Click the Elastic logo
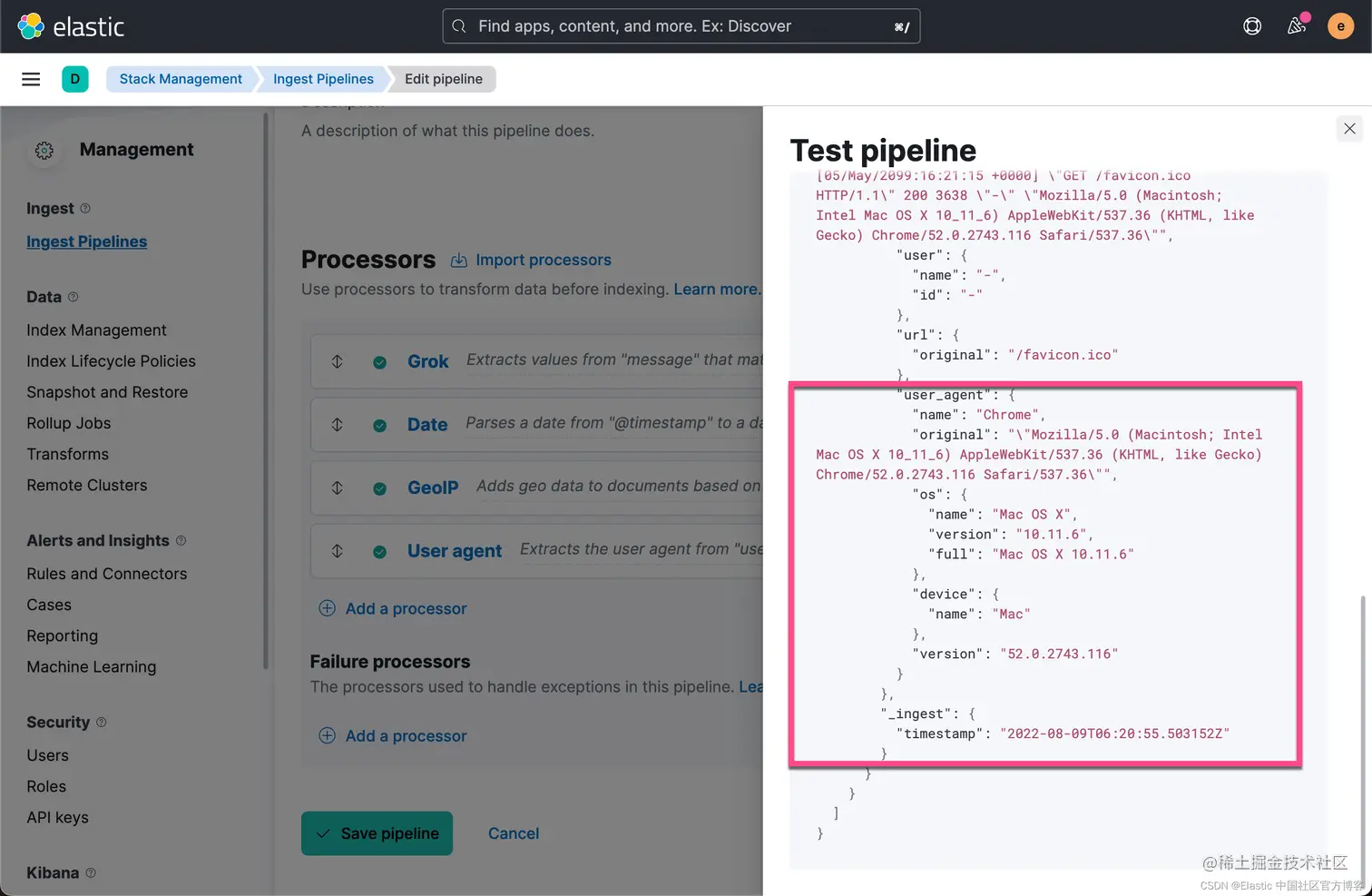The width and height of the screenshot is (1372, 896). [71, 26]
